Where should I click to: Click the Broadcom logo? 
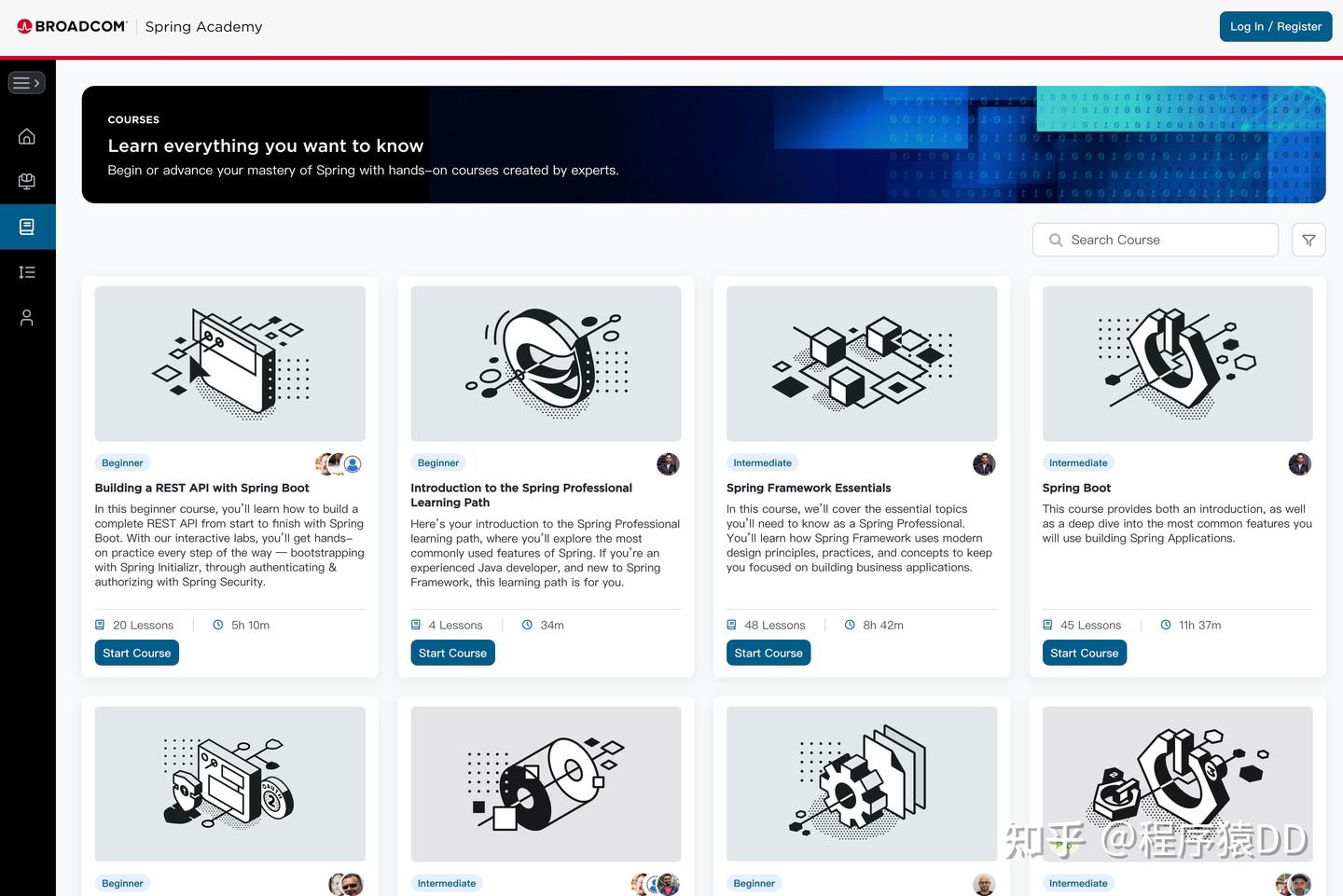pos(72,26)
